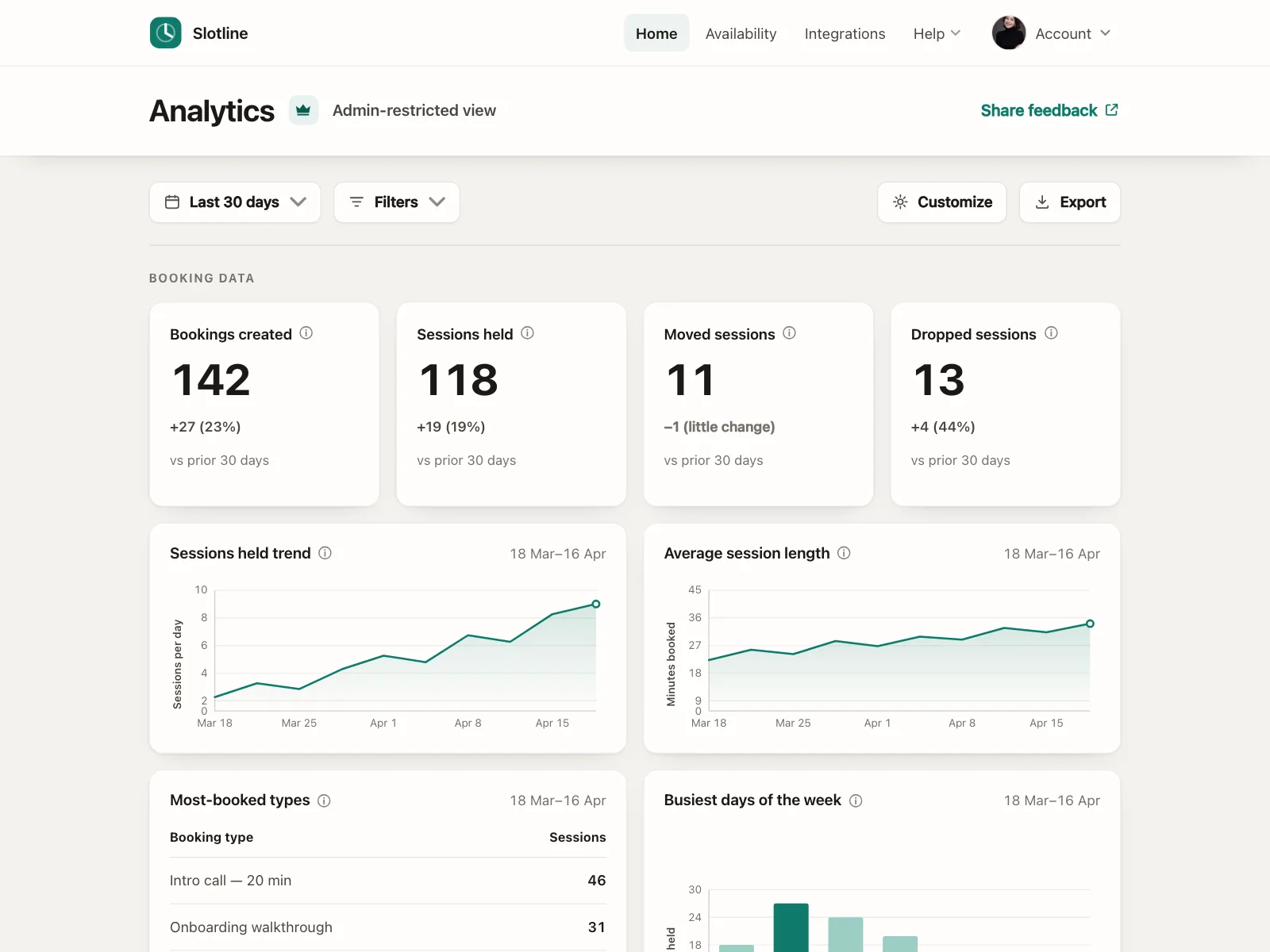Image resolution: width=1270 pixels, height=952 pixels.
Task: Open the Integrations tab
Action: (x=845, y=33)
